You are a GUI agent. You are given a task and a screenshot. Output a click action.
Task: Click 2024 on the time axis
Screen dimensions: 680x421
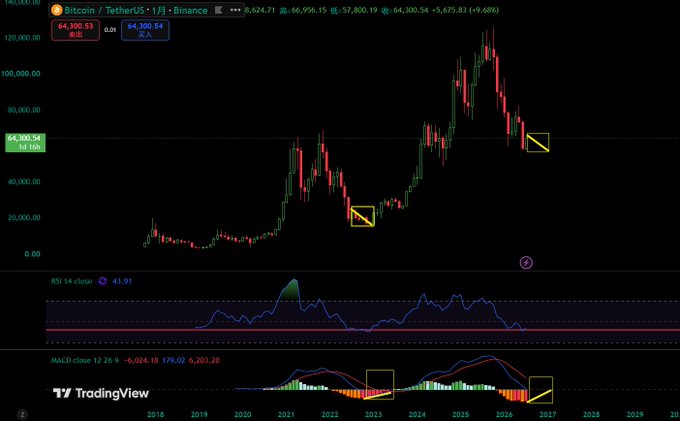[x=417, y=414]
